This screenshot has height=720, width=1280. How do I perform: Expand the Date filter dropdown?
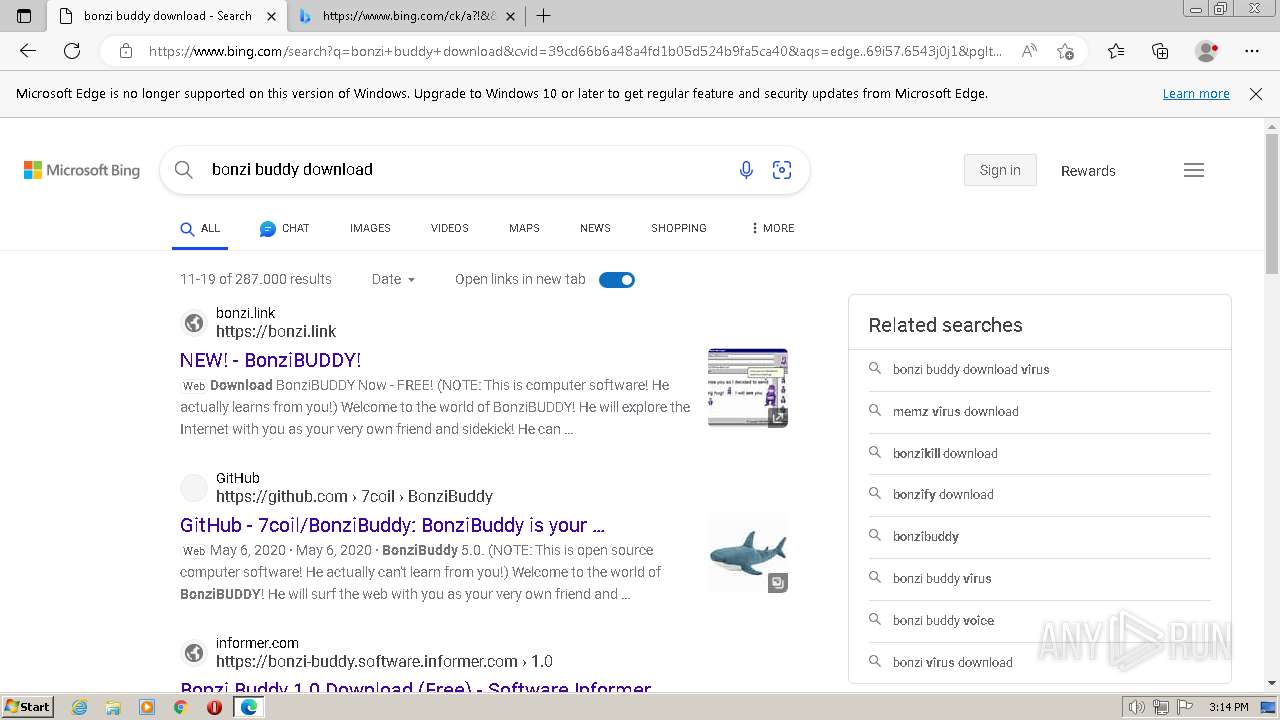[x=393, y=280]
